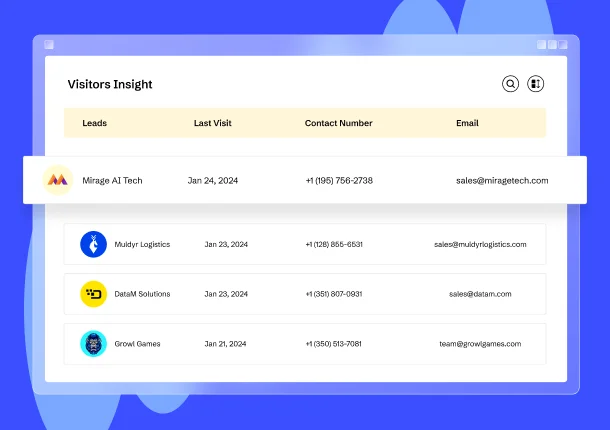Click phone number +1 (195) 756-2738
Image resolution: width=610 pixels, height=430 pixels.
[339, 181]
